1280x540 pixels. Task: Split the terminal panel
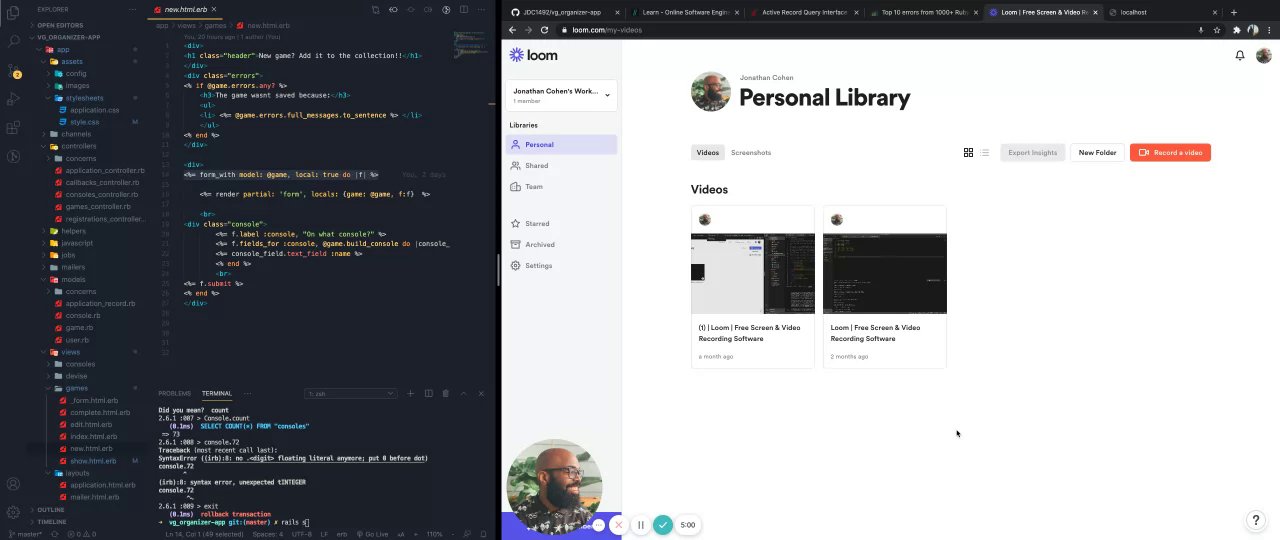[x=428, y=393]
